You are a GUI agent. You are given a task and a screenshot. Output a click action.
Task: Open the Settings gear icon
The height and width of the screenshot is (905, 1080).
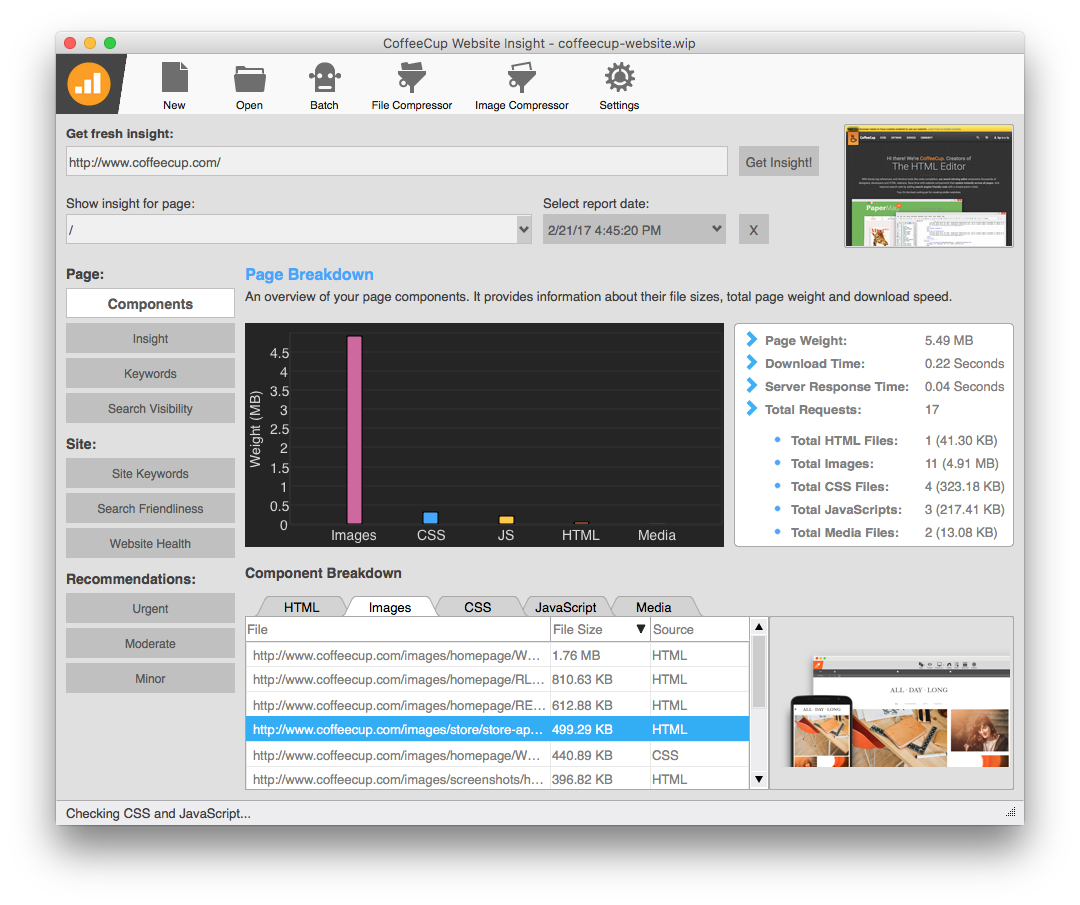click(619, 77)
